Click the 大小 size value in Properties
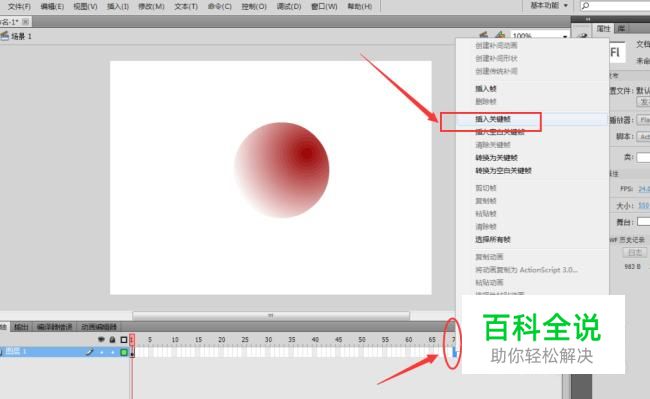Image resolution: width=650 pixels, height=399 pixels. [x=644, y=206]
